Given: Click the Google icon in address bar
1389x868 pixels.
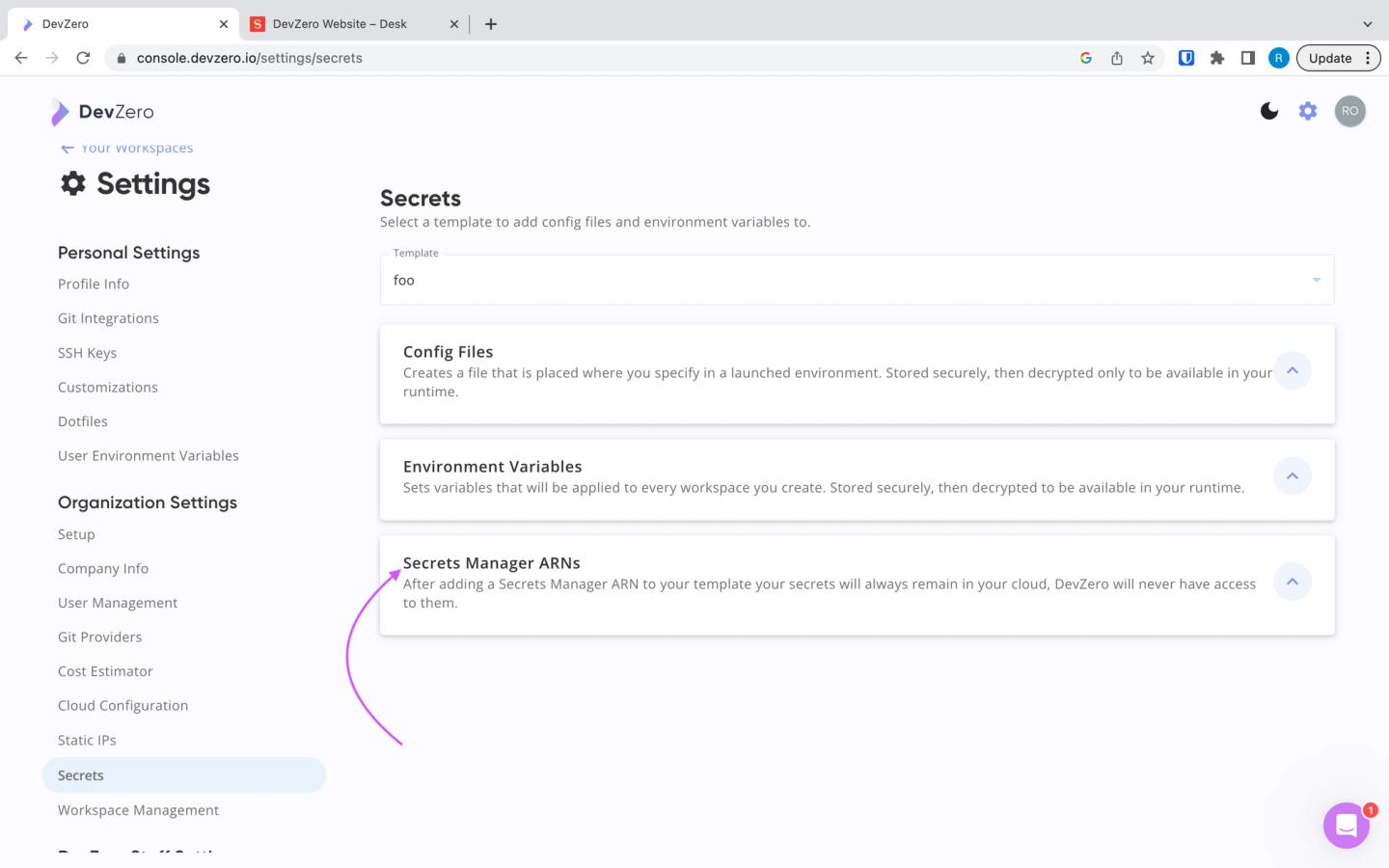Looking at the screenshot, I should 1086,58.
